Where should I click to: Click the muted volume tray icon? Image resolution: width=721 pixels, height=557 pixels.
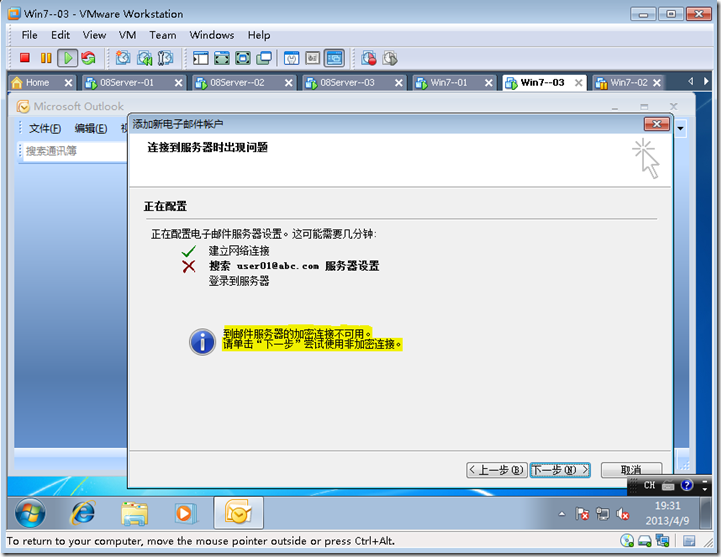623,514
